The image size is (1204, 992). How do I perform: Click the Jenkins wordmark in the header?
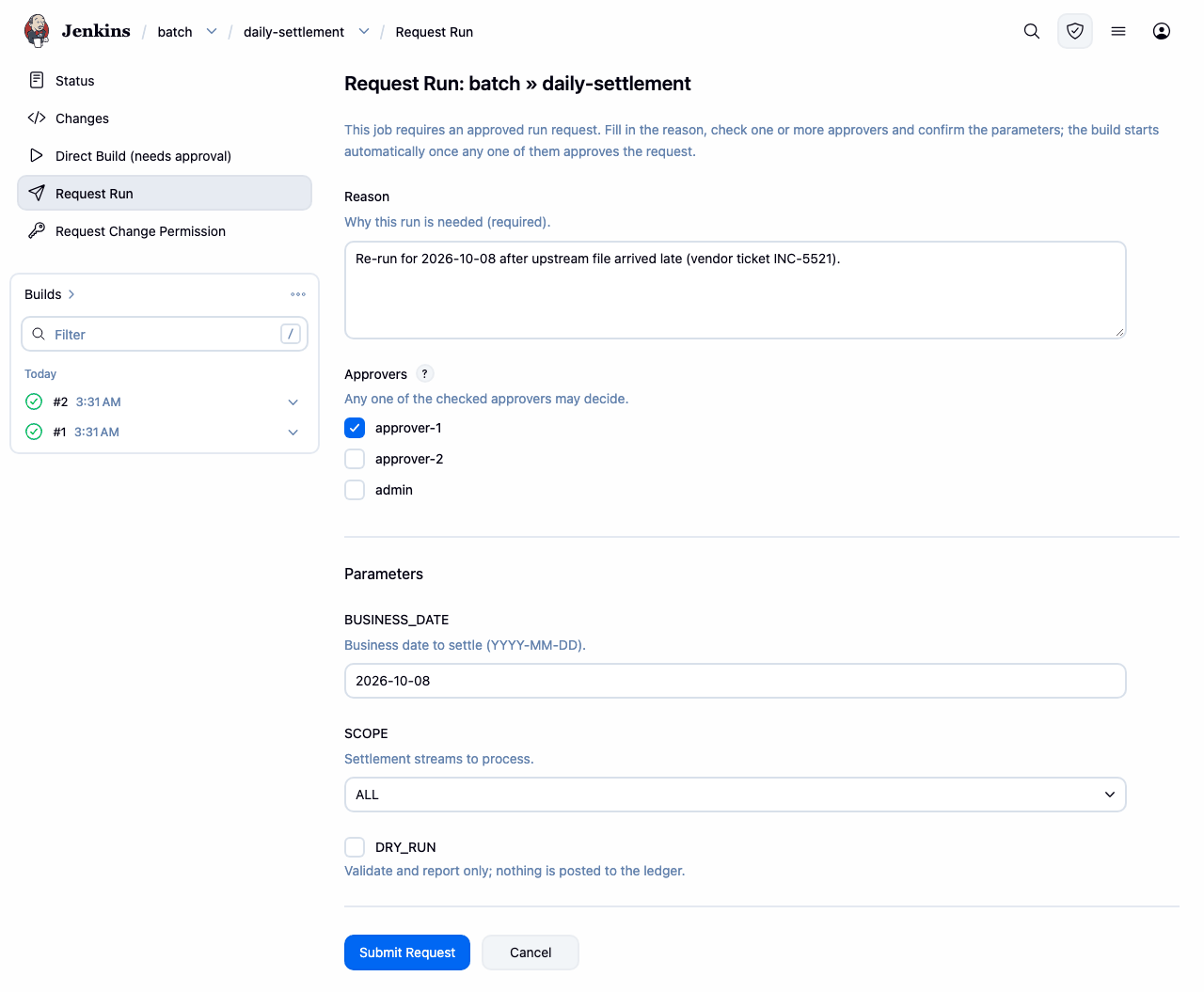96,31
